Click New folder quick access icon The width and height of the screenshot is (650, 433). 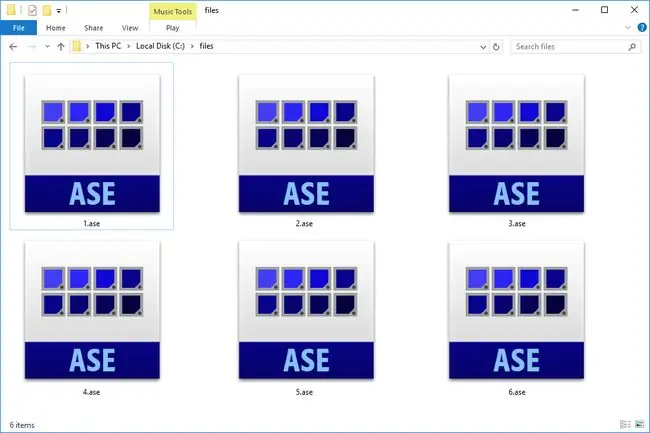(x=47, y=10)
